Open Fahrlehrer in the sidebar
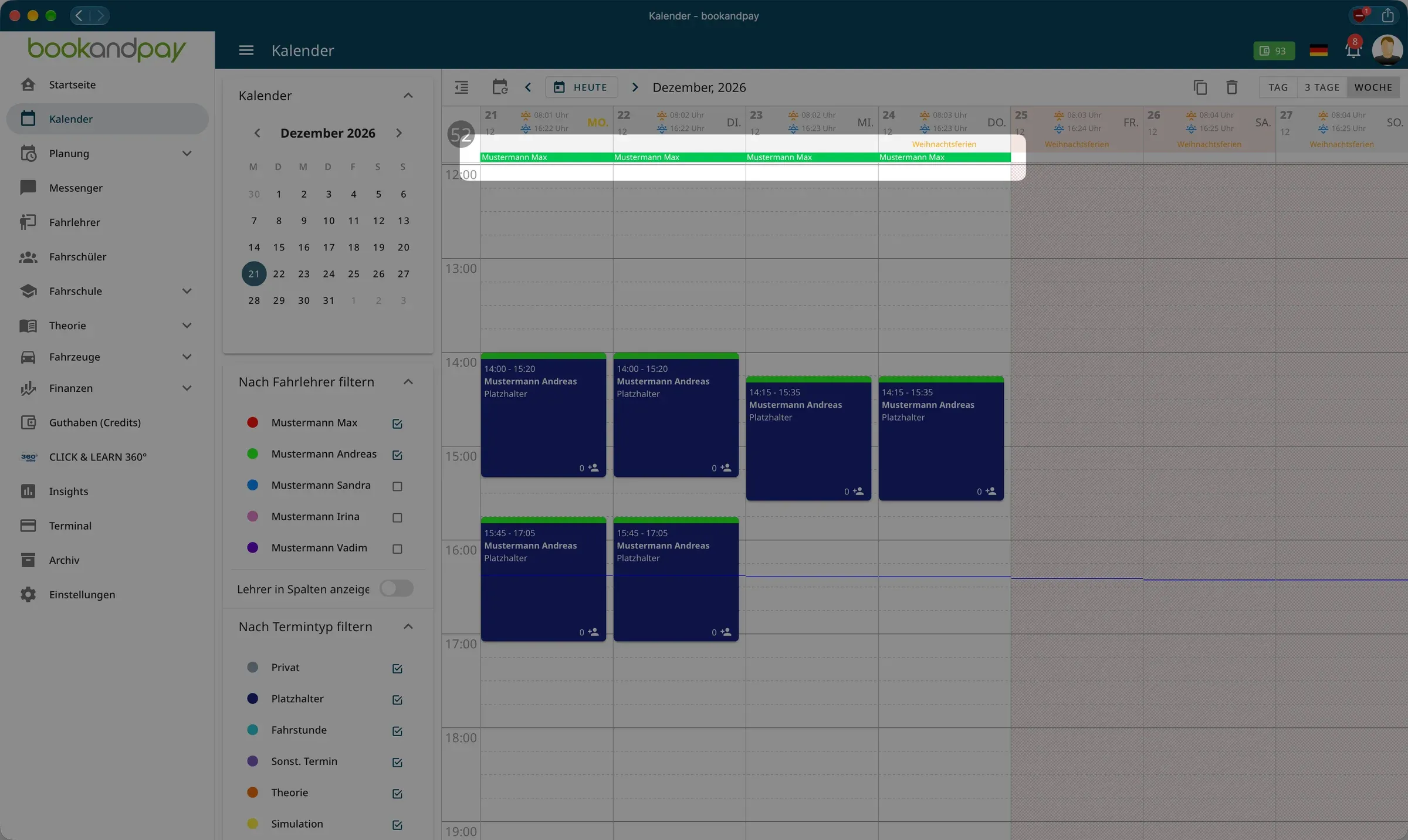This screenshot has height=840, width=1408. (x=107, y=222)
